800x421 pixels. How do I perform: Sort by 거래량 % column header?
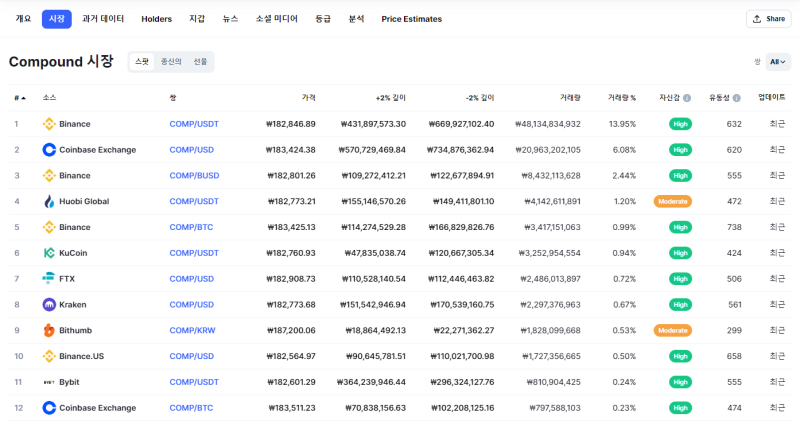621,98
